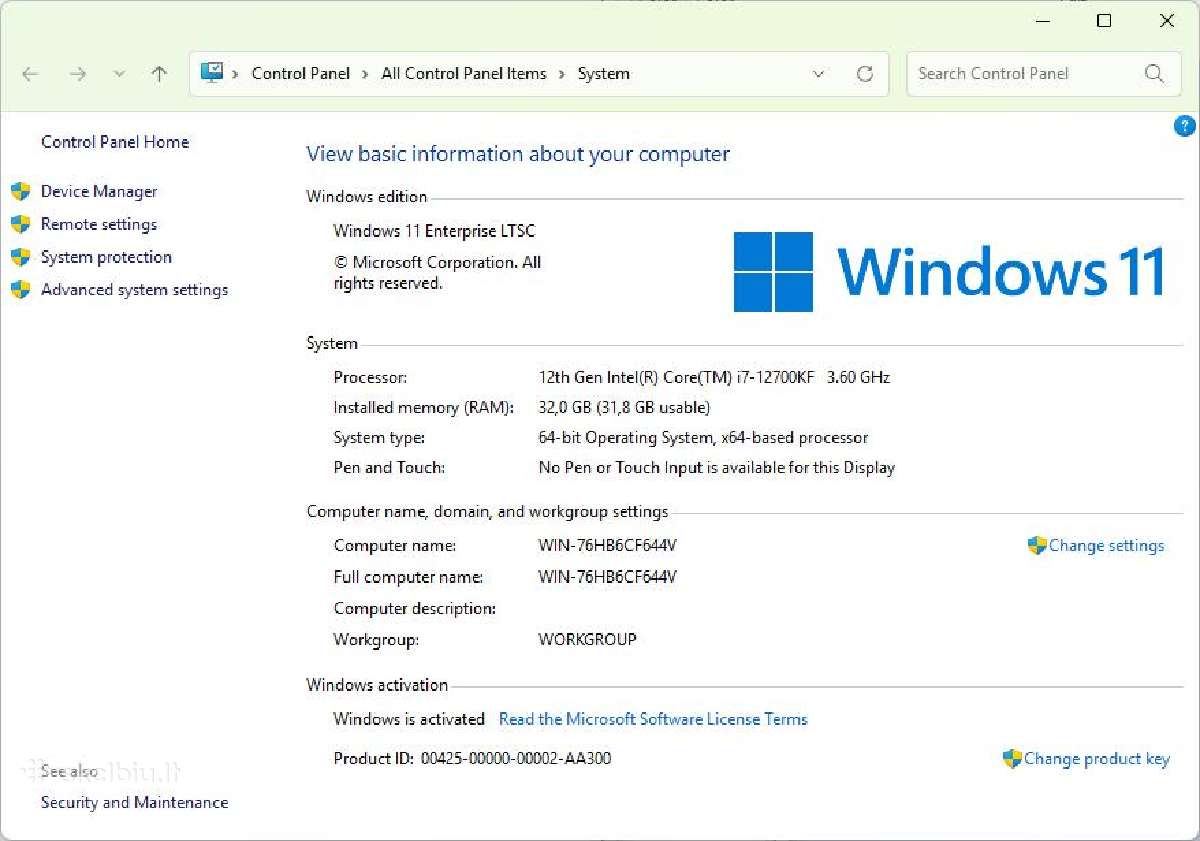Viewport: 1200px width, 841px height.
Task: Select All Control Panel Items breadcrumb
Action: click(464, 73)
